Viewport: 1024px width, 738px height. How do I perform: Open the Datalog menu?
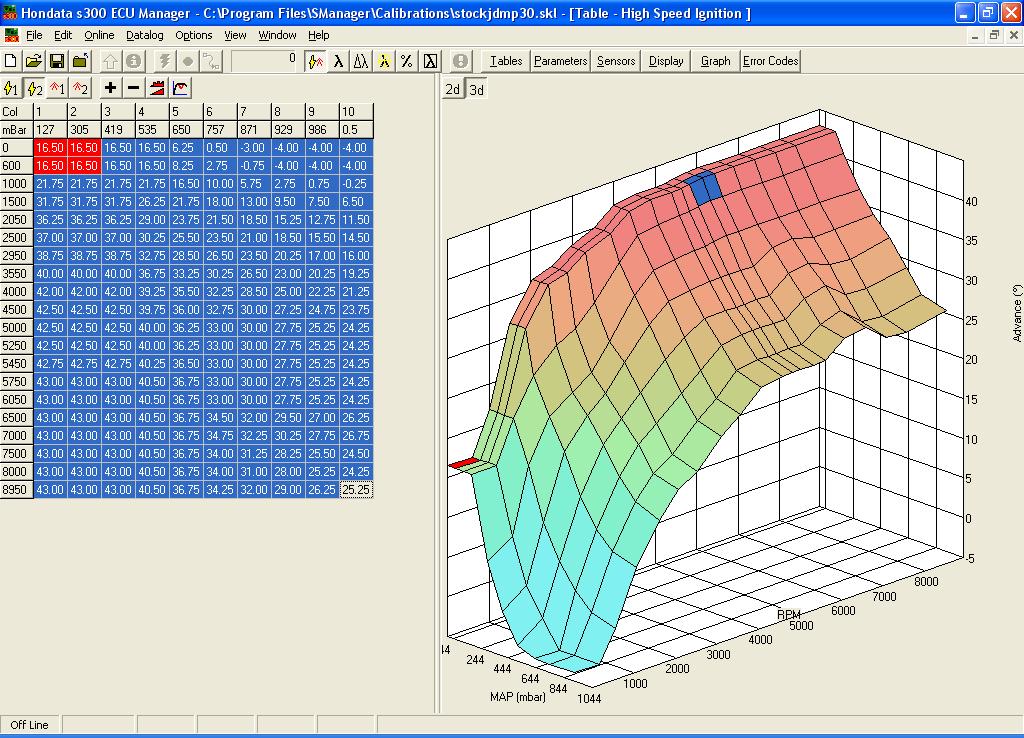pos(144,34)
